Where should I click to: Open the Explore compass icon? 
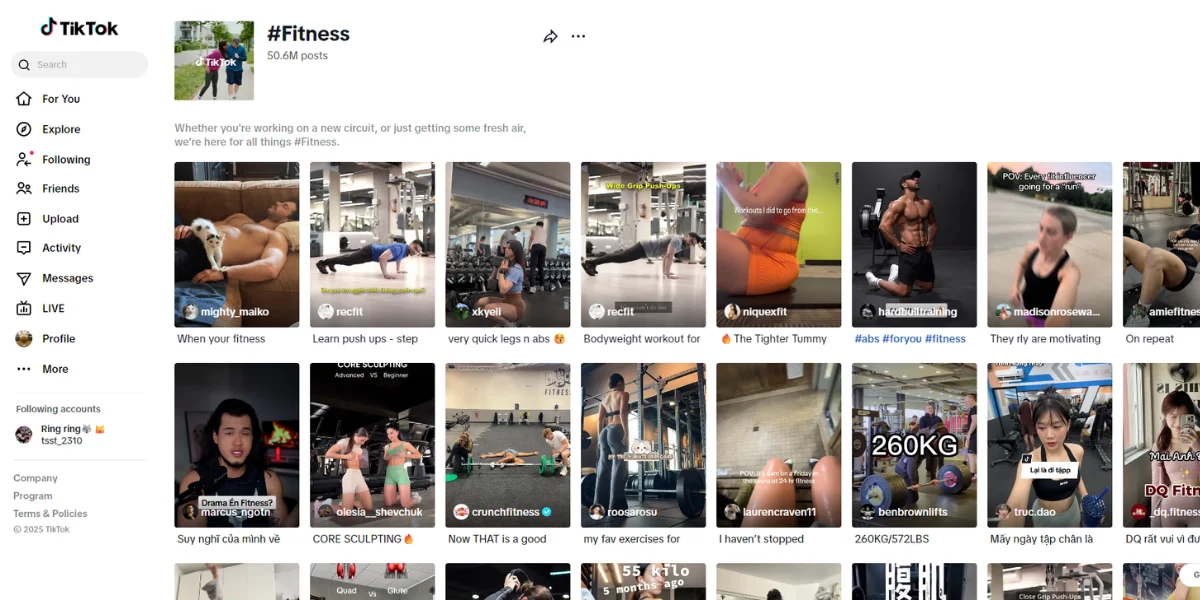24,129
